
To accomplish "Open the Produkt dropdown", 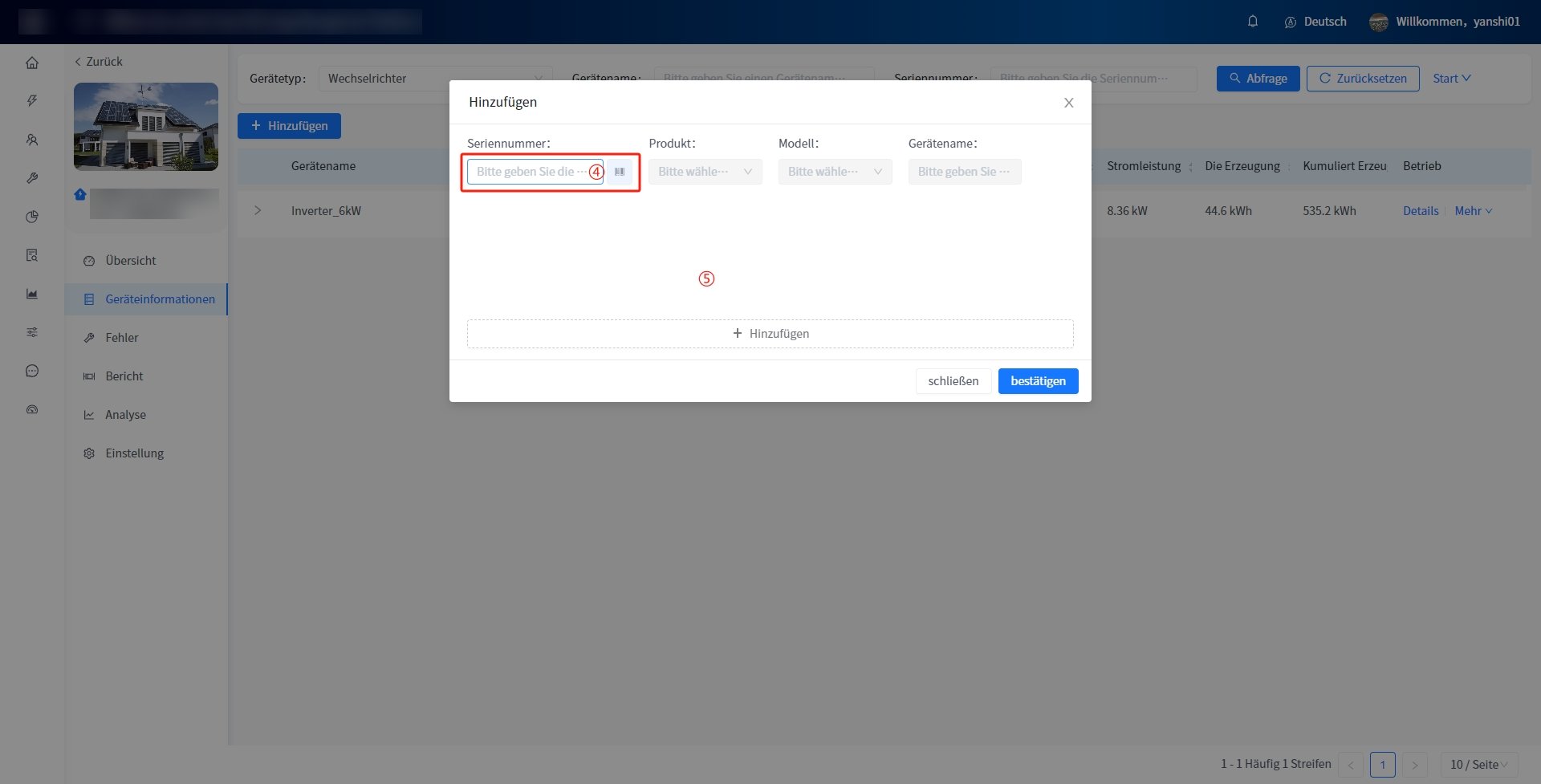I will pyautogui.click(x=705, y=172).
